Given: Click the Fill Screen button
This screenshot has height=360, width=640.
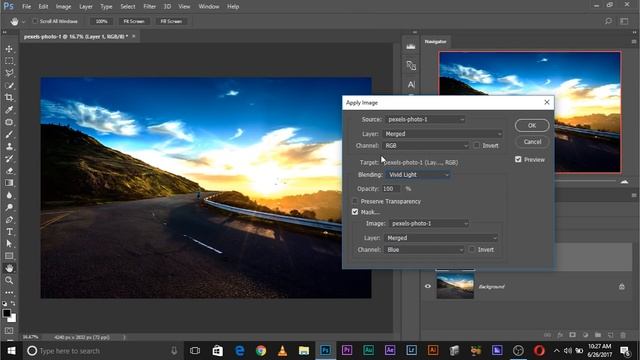Looking at the screenshot, I should 171,21.
